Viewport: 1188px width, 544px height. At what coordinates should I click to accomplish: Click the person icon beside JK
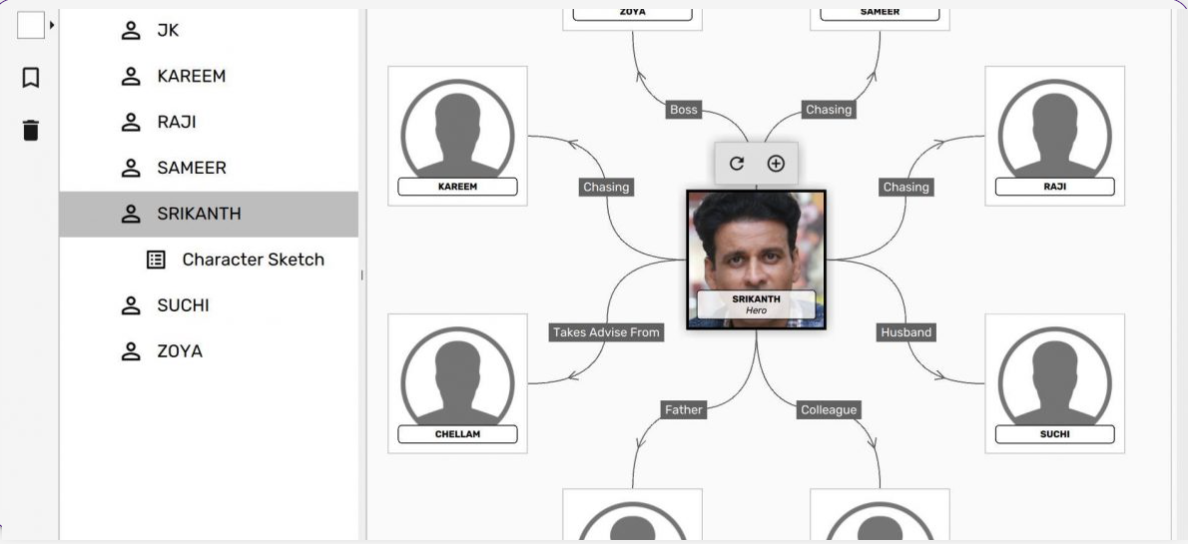(x=131, y=30)
